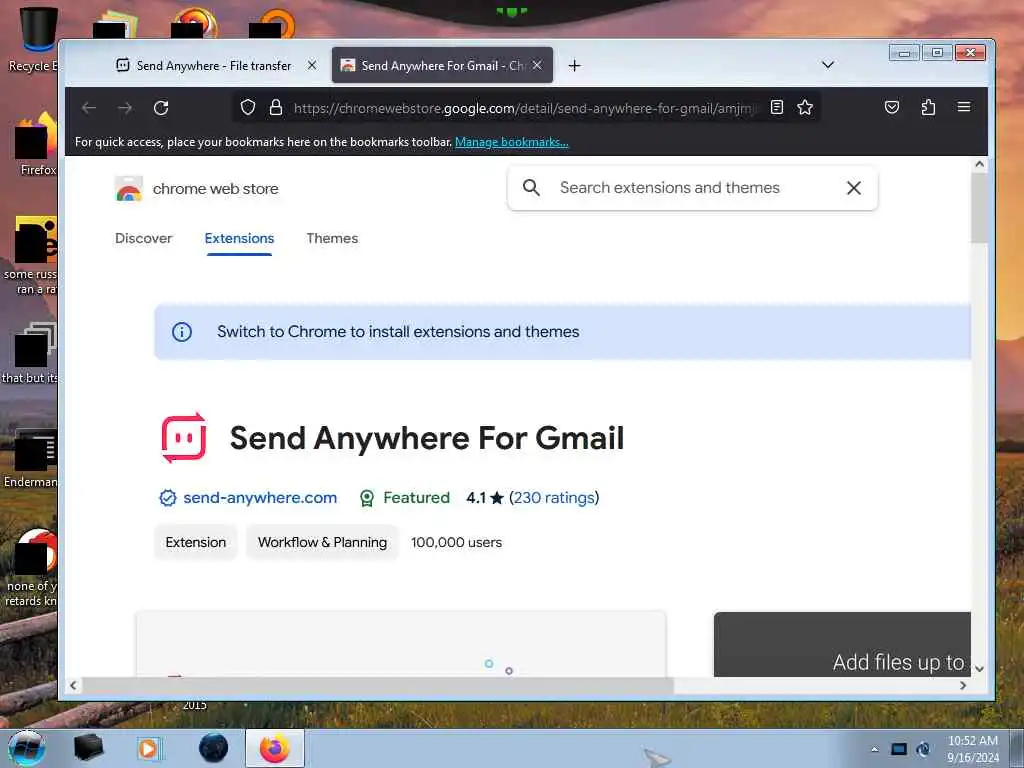This screenshot has height=768, width=1024.
Task: Click the Featured badge
Action: coord(404,498)
